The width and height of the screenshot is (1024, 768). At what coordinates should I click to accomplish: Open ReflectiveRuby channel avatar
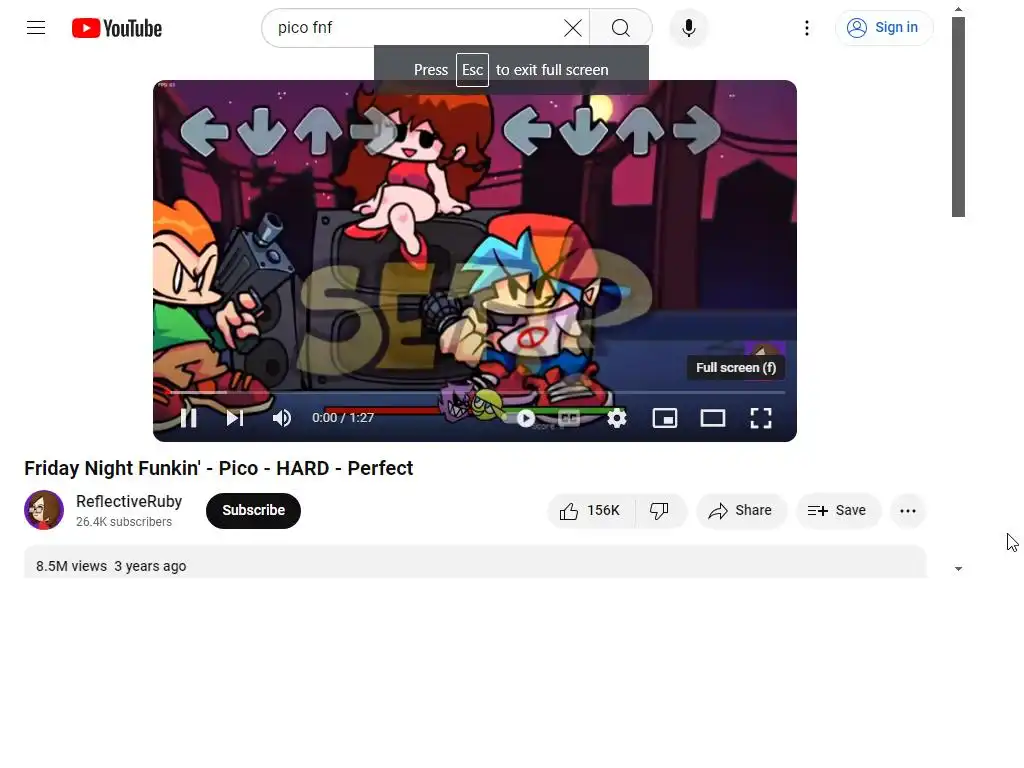[x=44, y=510]
